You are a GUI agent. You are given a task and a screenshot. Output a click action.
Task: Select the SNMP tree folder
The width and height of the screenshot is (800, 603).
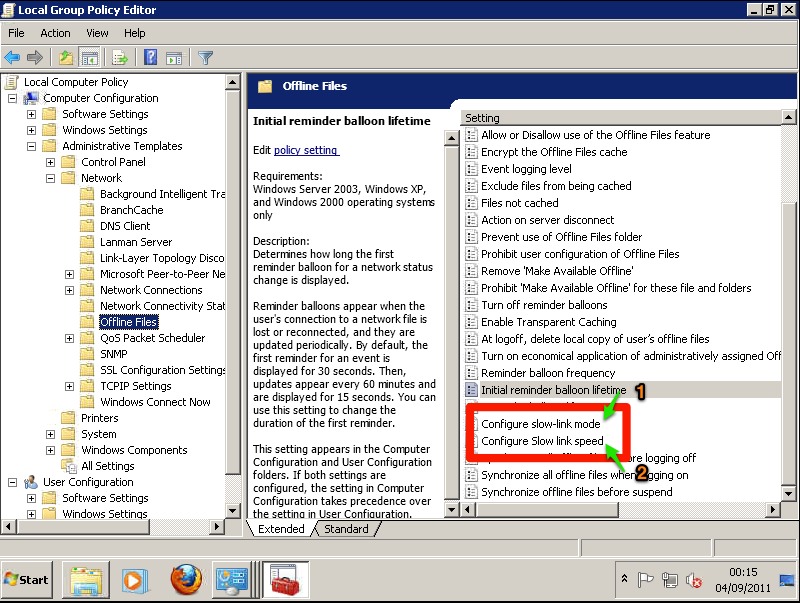pos(114,354)
